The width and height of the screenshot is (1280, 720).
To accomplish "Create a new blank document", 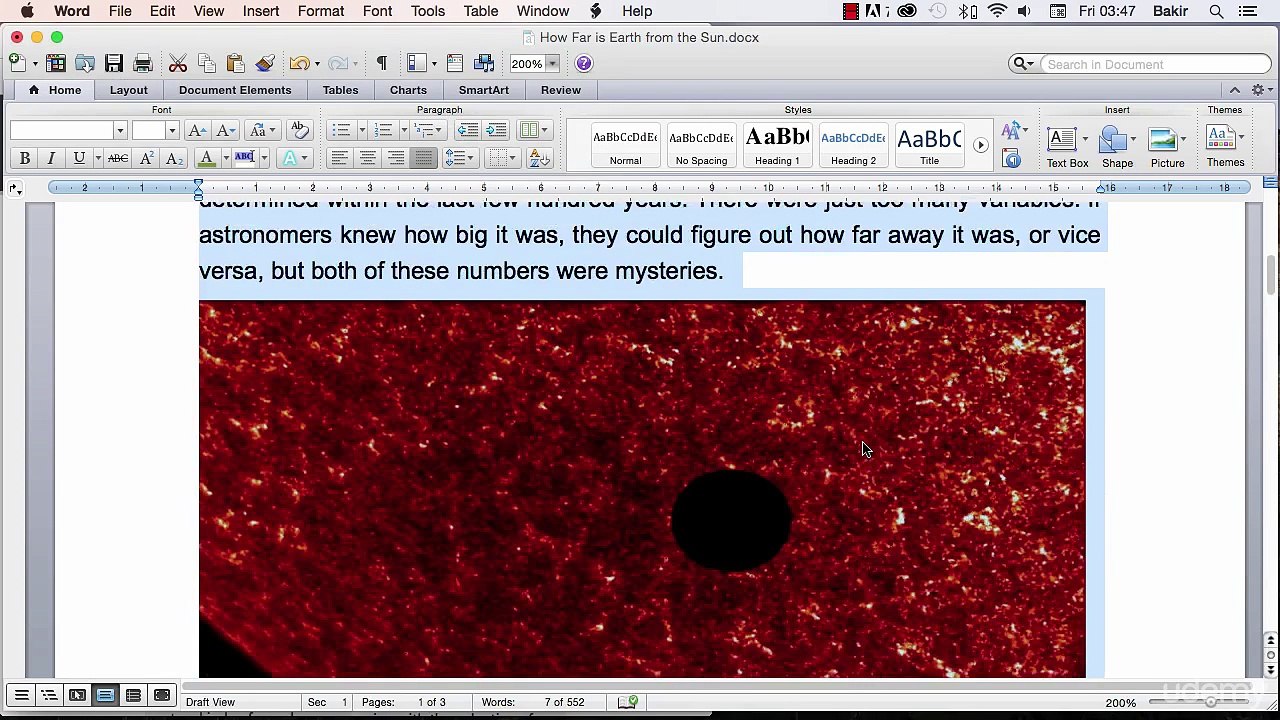I will click(17, 64).
